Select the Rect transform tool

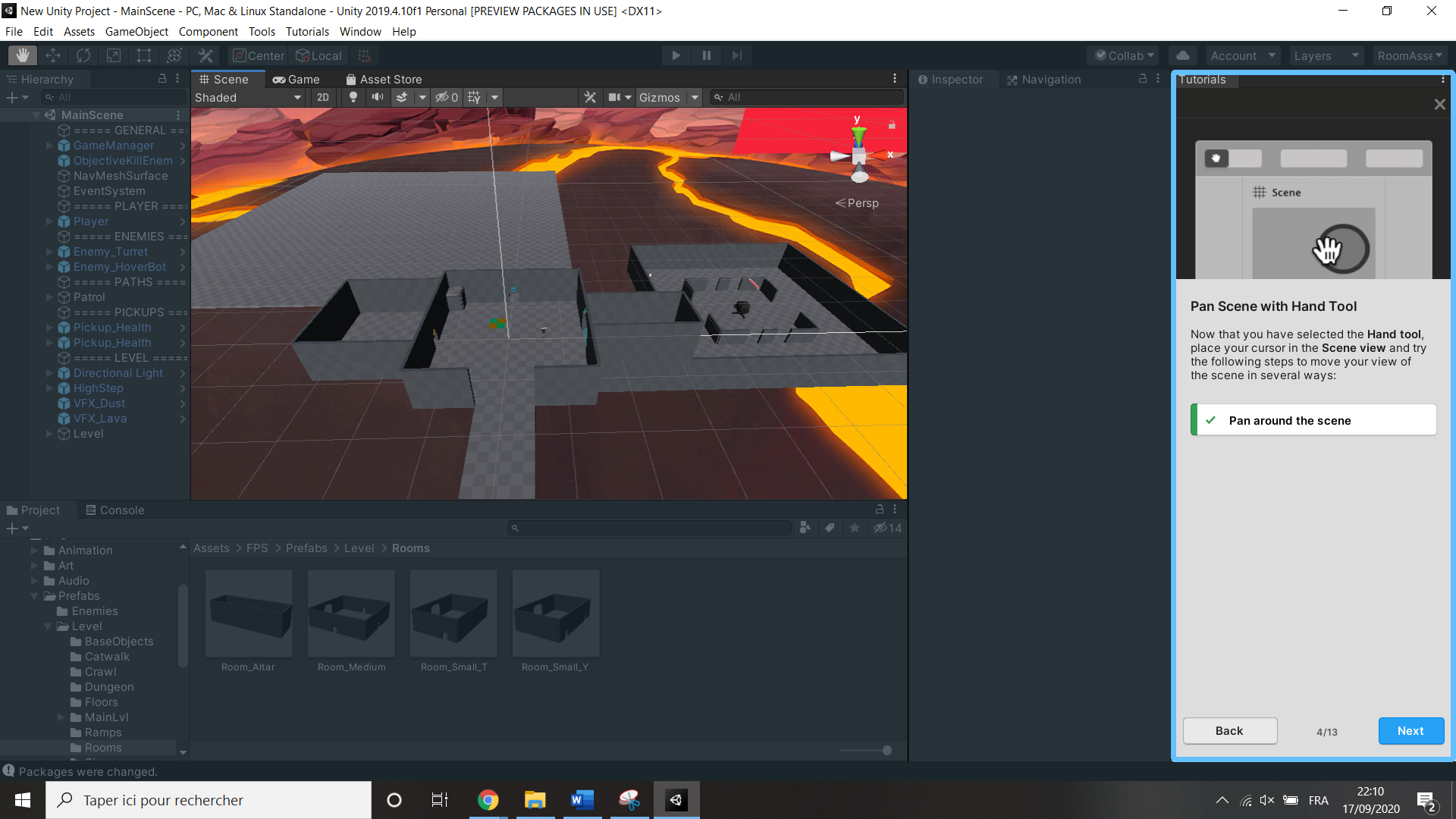(144, 55)
